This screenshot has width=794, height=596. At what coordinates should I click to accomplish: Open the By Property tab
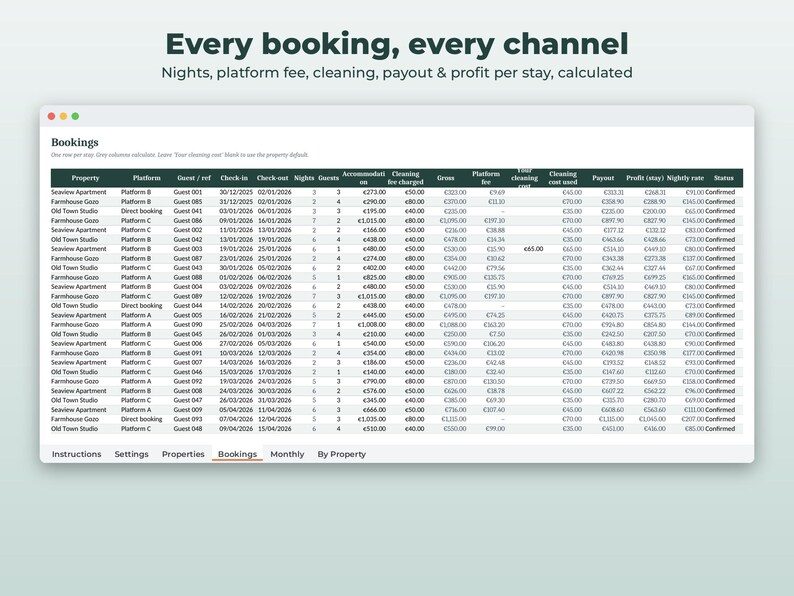click(341, 454)
